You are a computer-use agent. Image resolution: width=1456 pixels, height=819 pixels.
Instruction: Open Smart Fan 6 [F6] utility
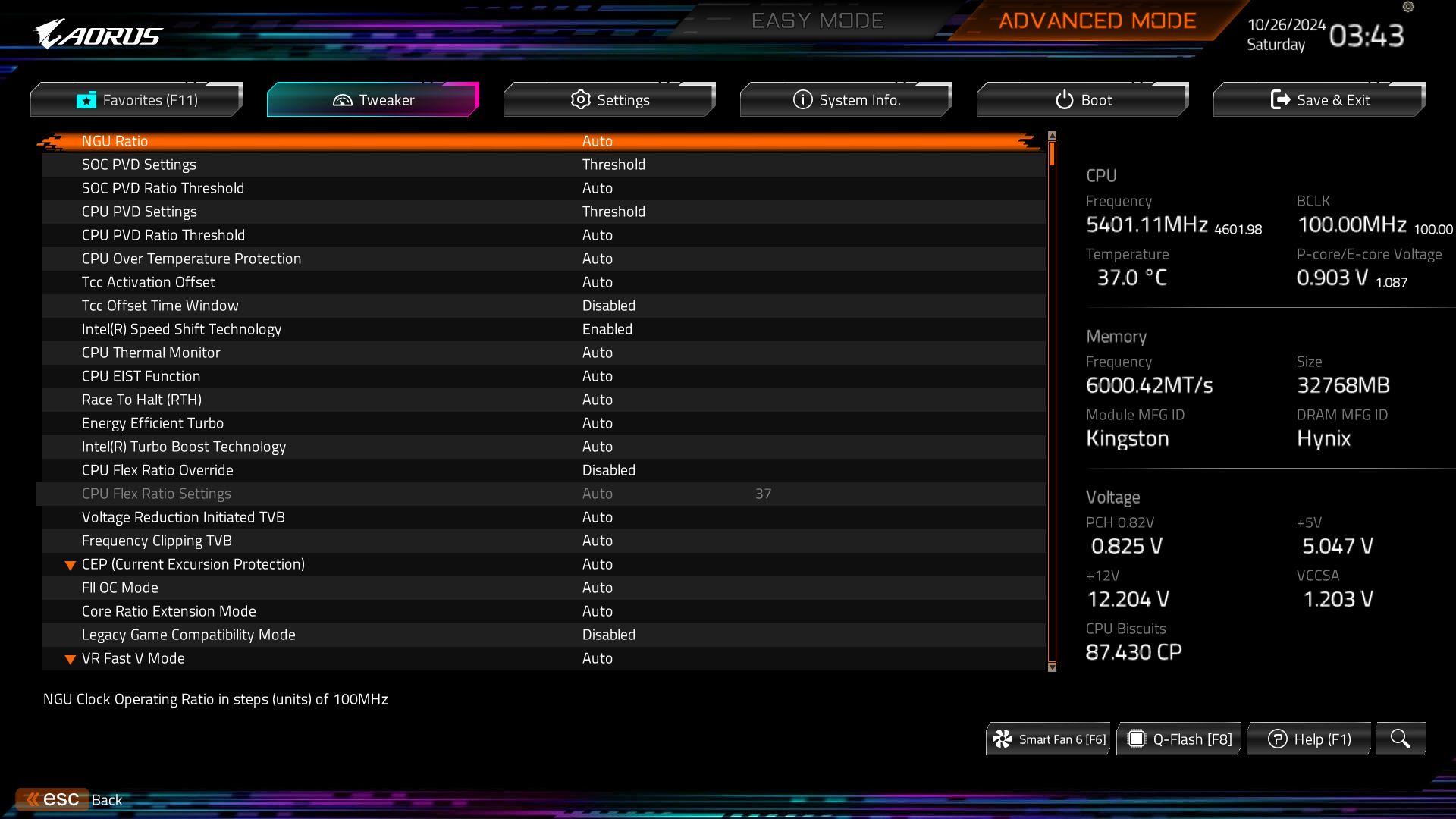(1048, 739)
